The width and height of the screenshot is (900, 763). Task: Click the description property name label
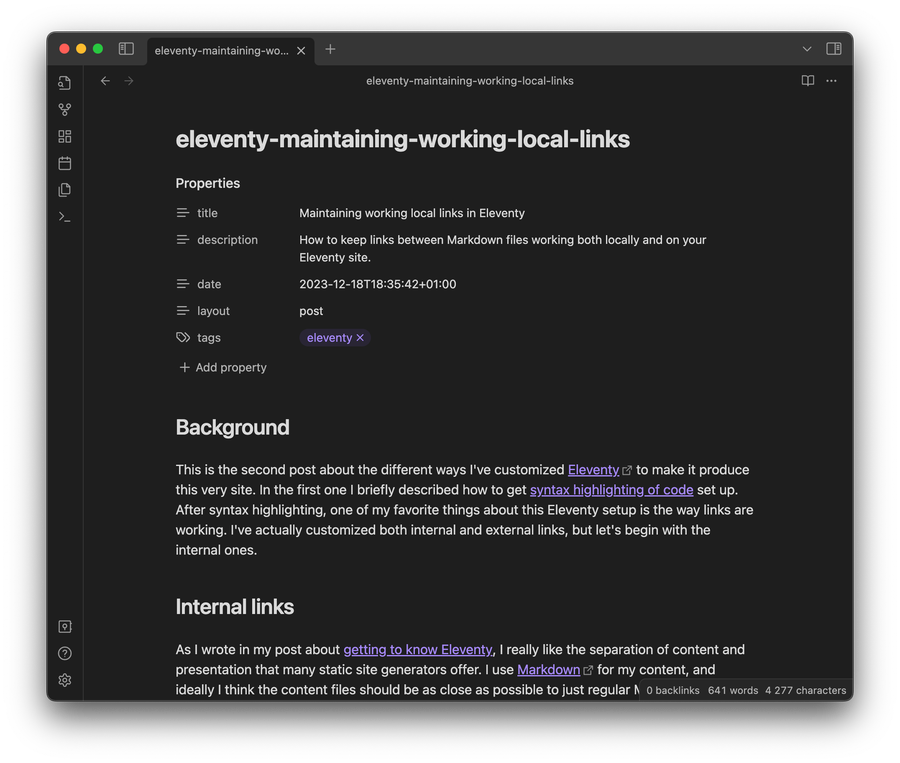point(227,240)
